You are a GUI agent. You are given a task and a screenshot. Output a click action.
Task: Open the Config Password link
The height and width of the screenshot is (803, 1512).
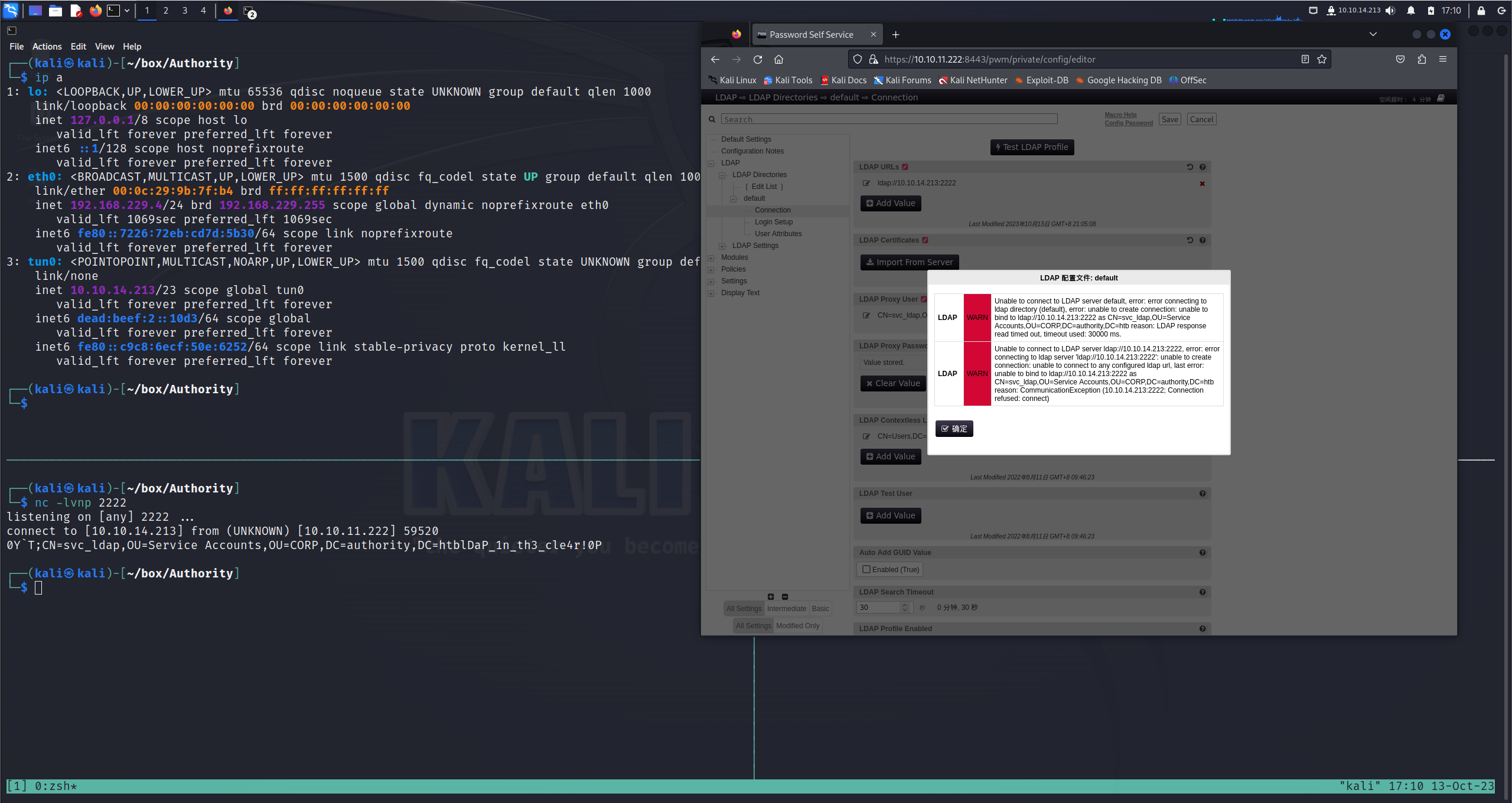coord(1129,123)
